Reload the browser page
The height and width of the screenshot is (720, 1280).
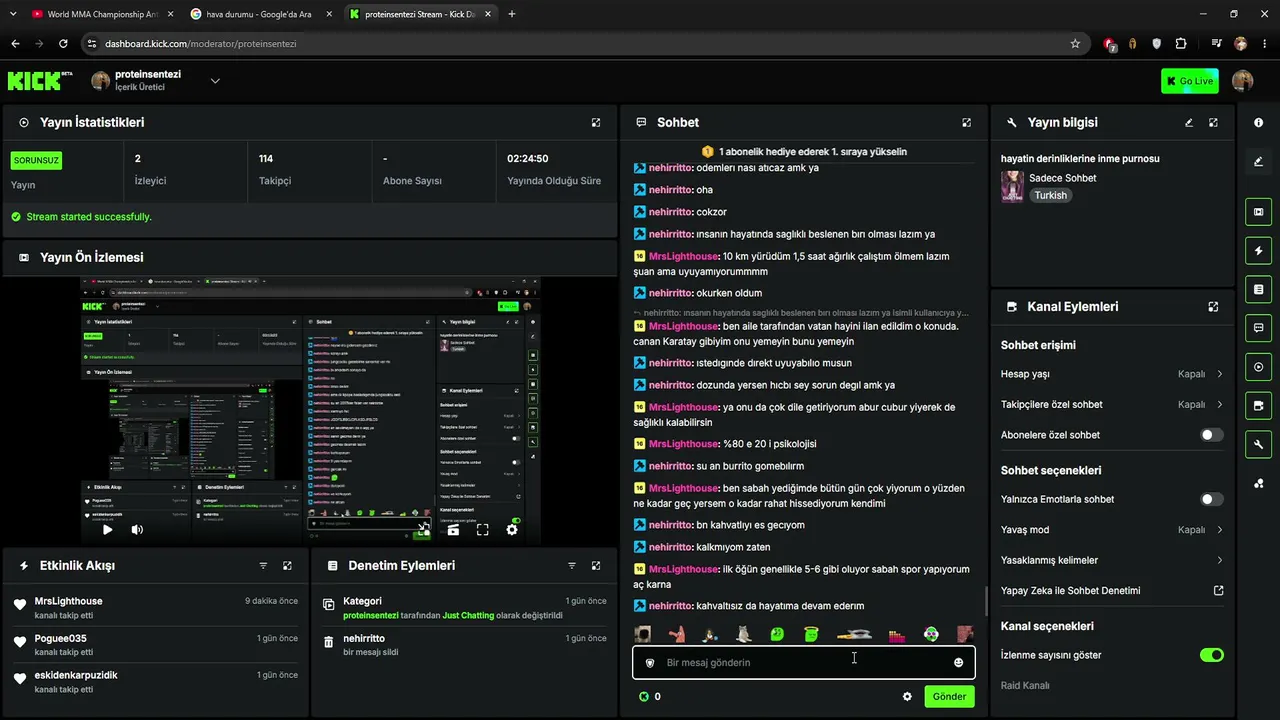point(63,44)
